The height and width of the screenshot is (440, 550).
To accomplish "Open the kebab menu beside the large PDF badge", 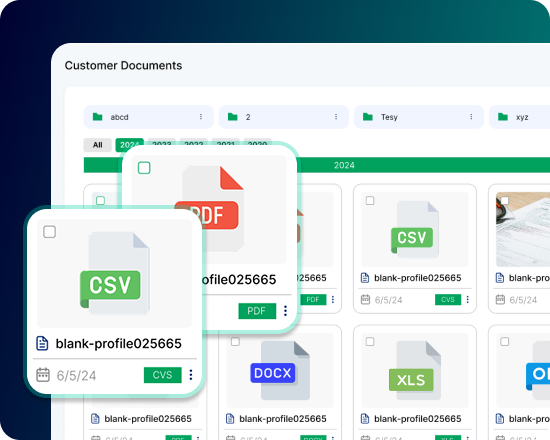I will [x=286, y=311].
